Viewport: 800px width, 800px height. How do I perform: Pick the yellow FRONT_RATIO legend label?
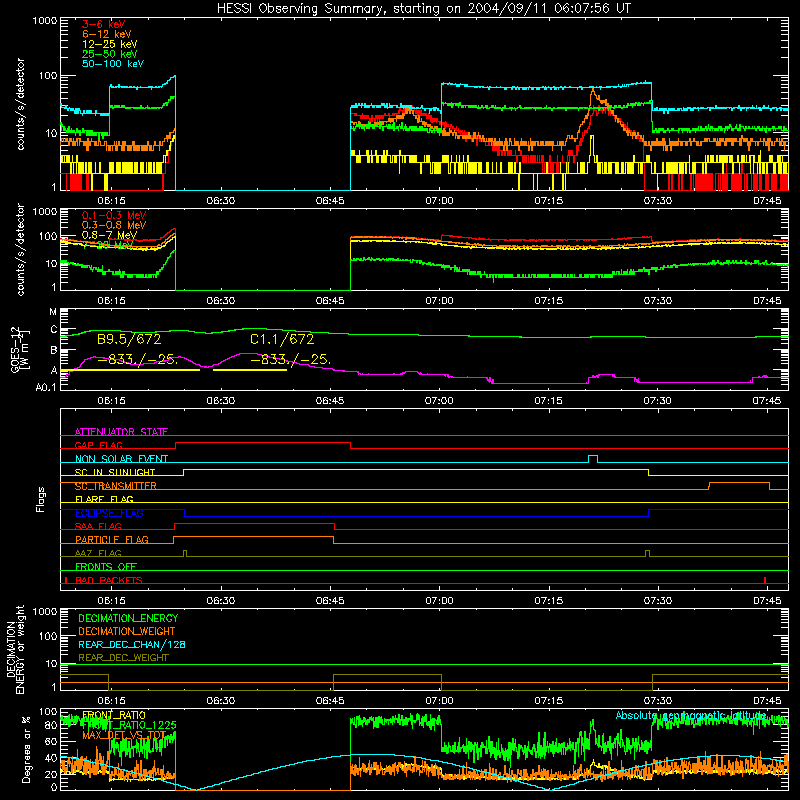[x=114, y=715]
